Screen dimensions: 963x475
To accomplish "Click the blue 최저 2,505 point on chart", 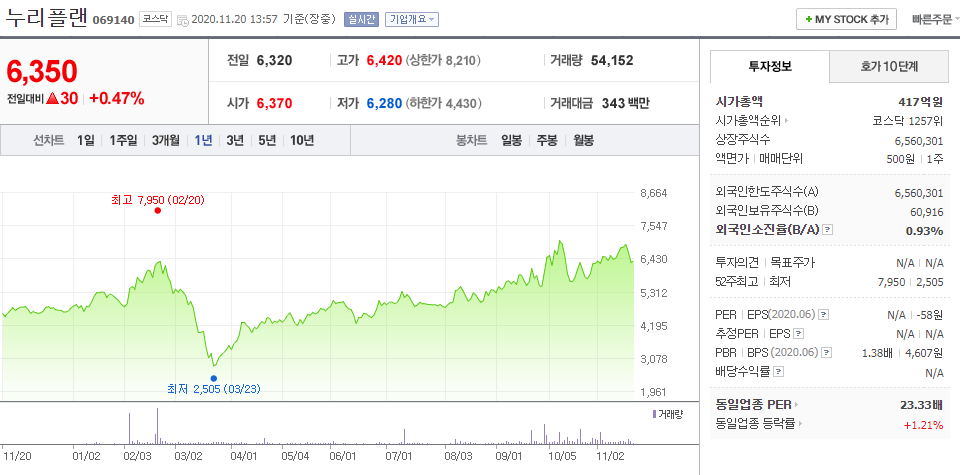I will (213, 379).
